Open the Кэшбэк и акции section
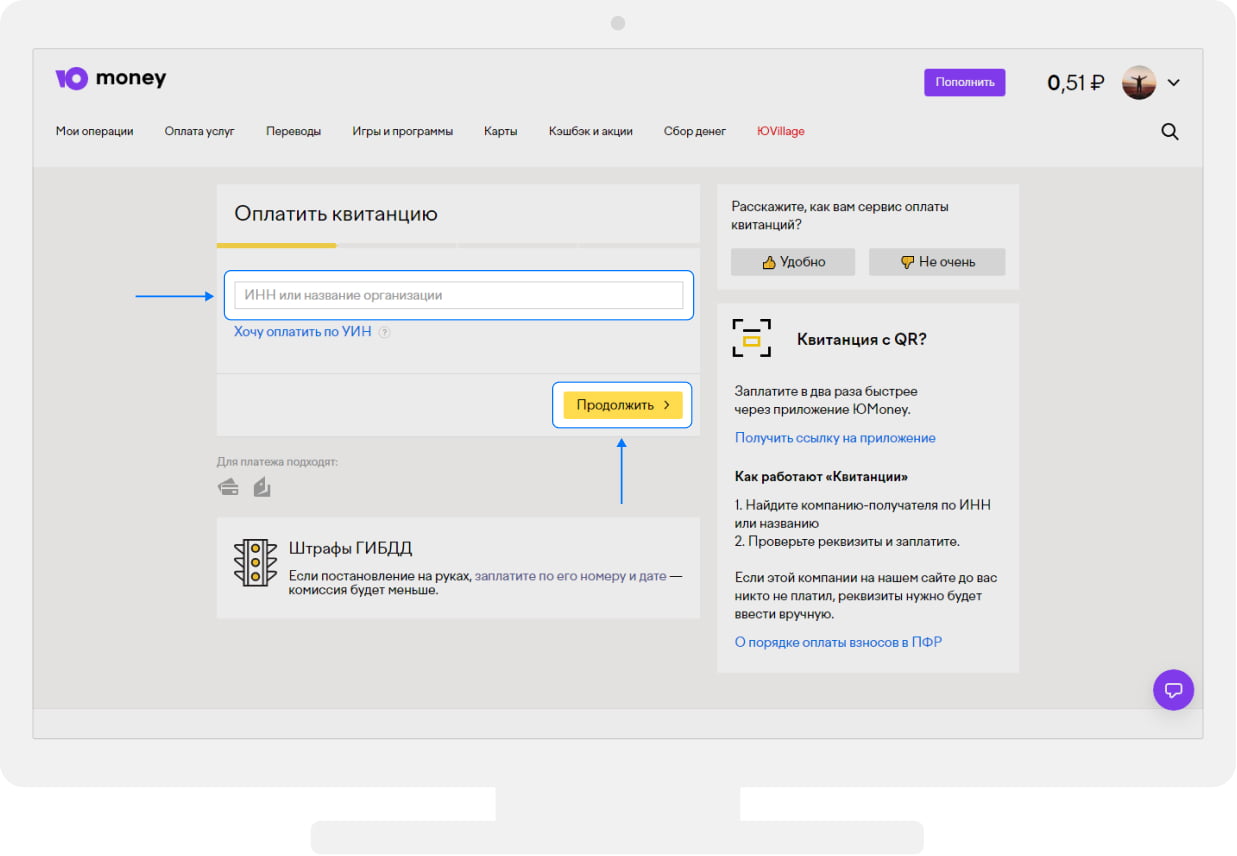This screenshot has height=856, width=1237. click(x=590, y=131)
